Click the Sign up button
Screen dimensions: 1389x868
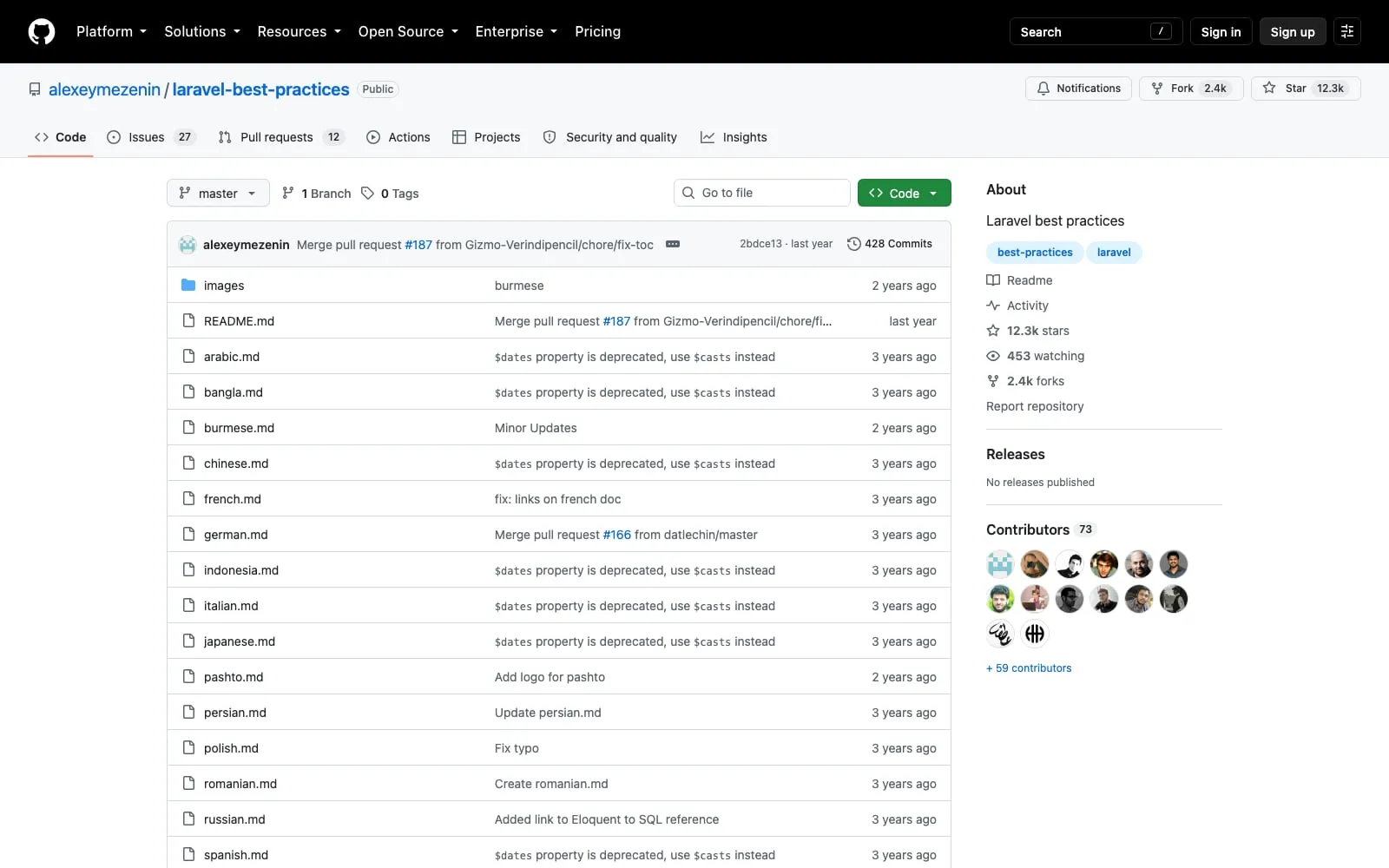click(x=1293, y=32)
